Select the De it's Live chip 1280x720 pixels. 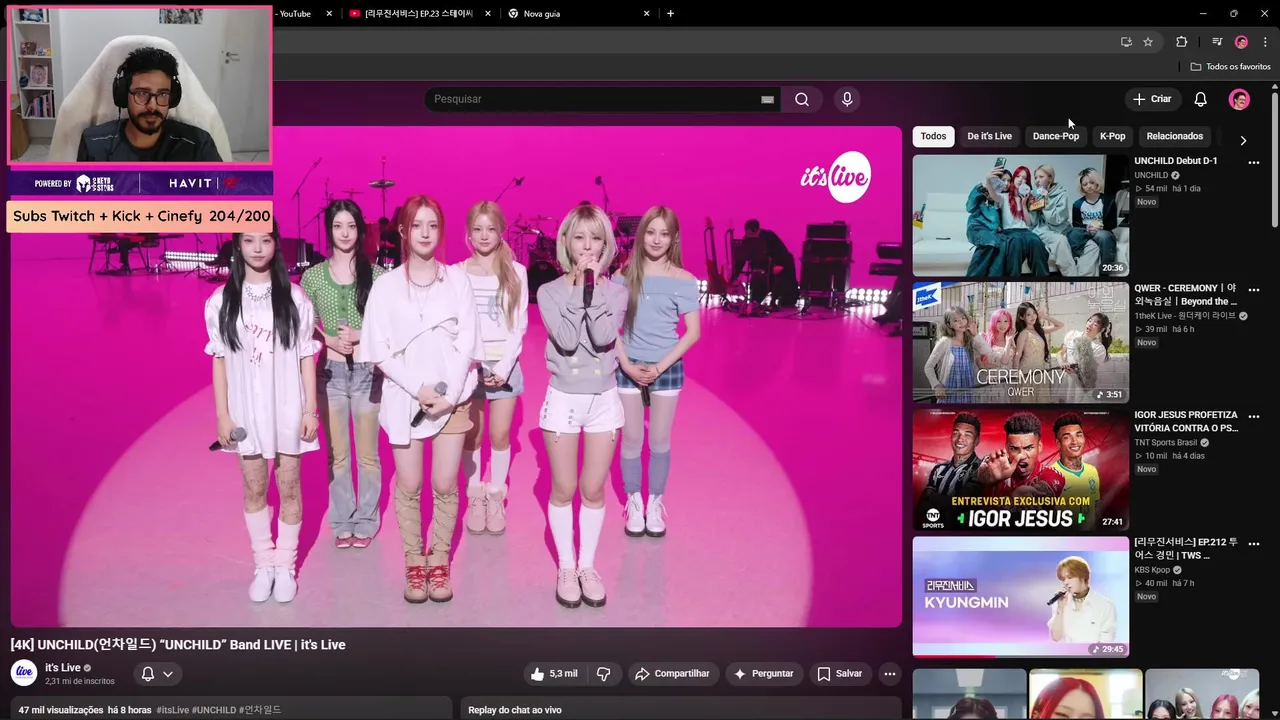point(989,136)
